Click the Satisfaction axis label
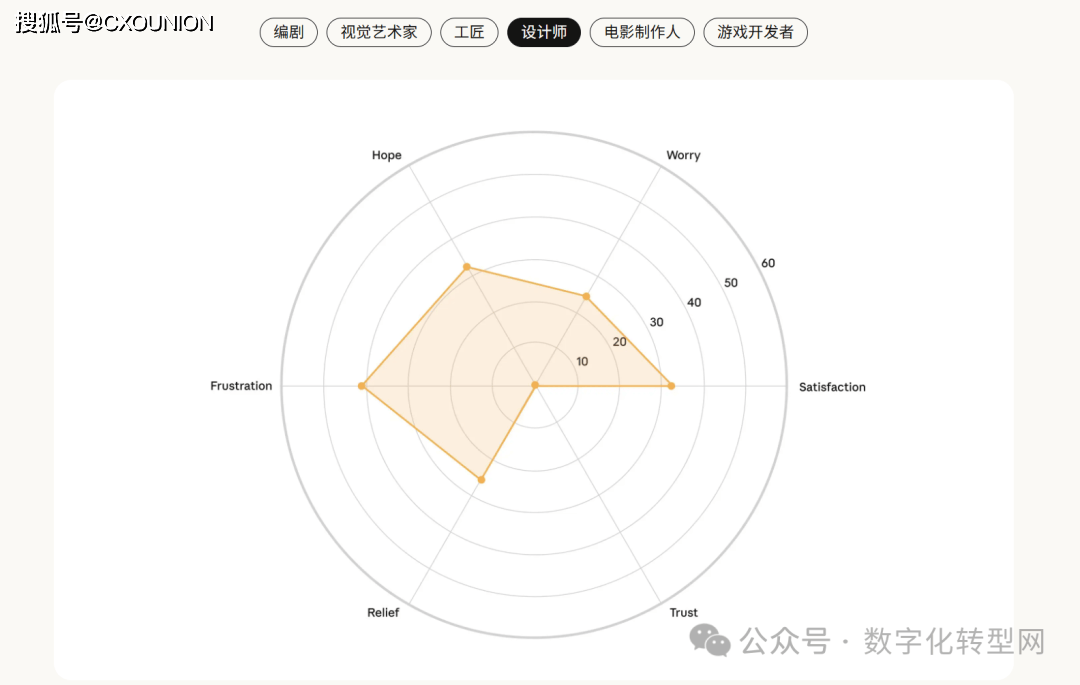 pos(832,387)
